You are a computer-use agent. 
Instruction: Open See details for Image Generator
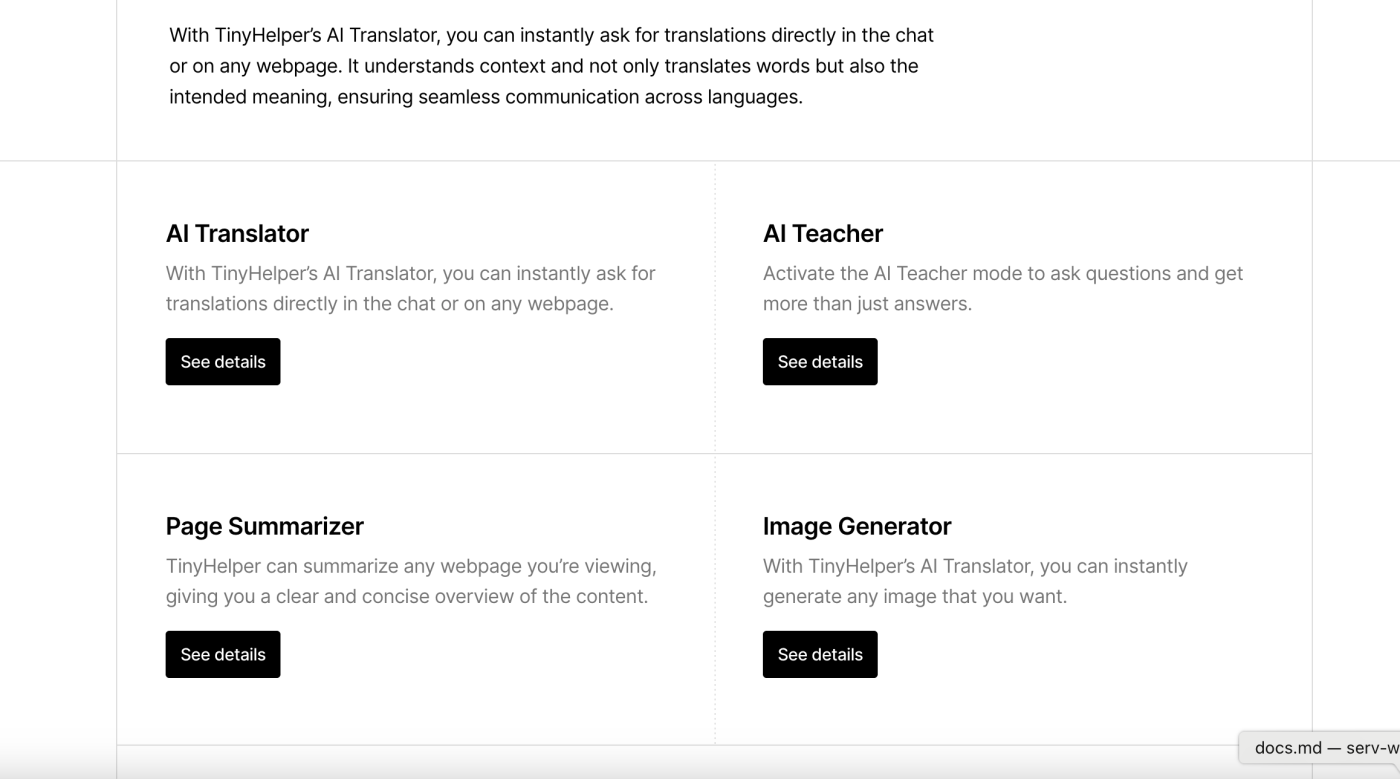click(x=819, y=654)
